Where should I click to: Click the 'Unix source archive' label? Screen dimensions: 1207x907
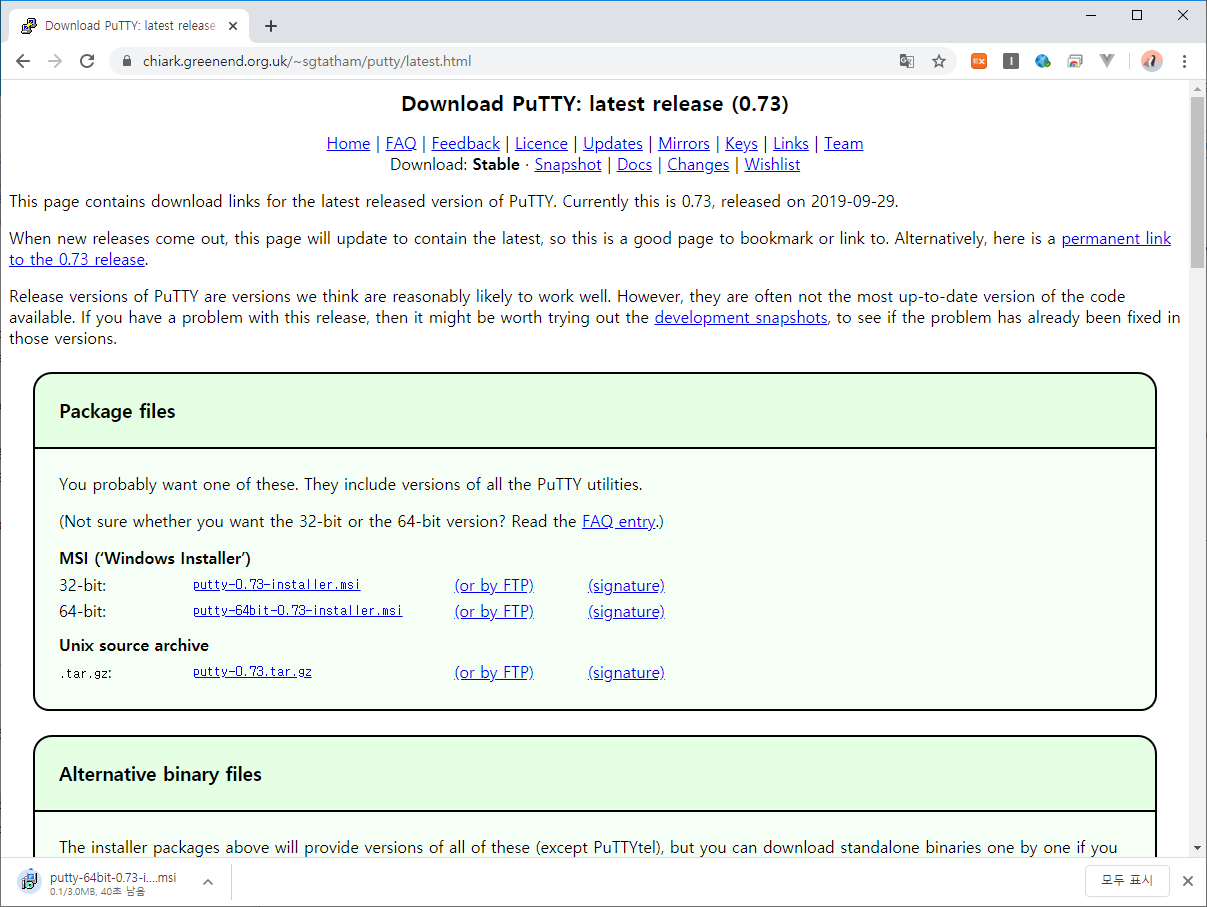pyautogui.click(x=134, y=646)
